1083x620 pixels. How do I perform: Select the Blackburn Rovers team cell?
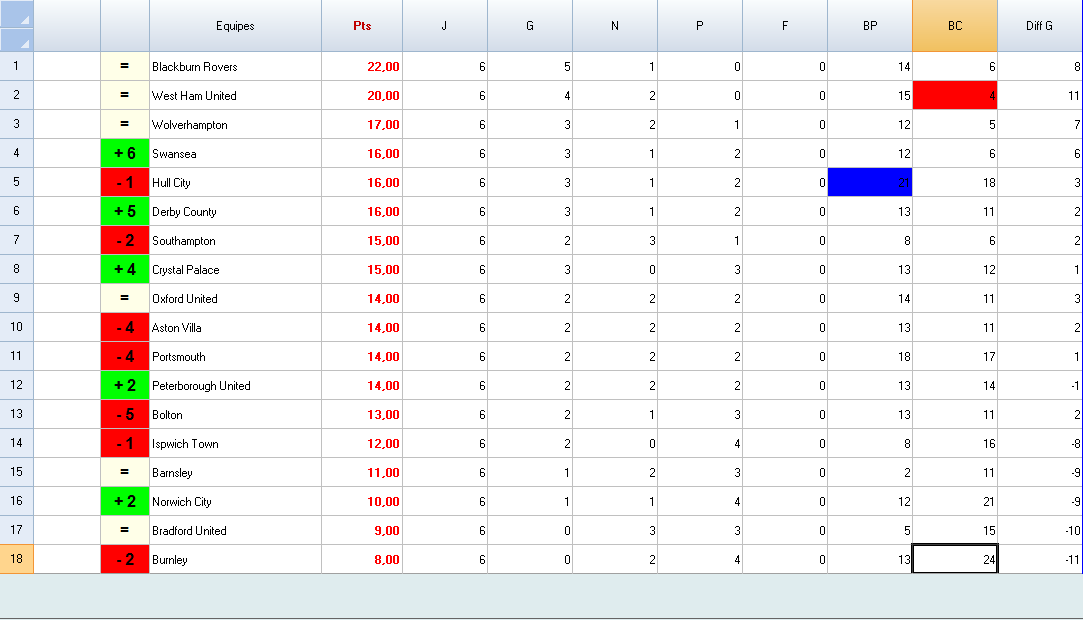click(x=235, y=67)
